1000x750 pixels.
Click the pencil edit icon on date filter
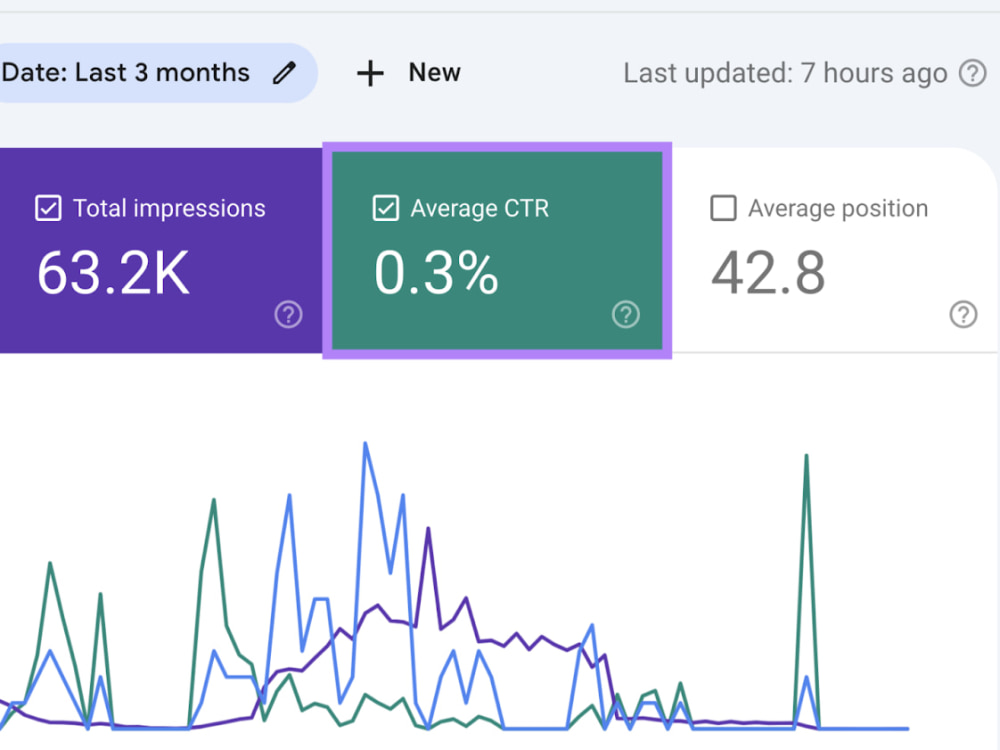click(x=284, y=73)
